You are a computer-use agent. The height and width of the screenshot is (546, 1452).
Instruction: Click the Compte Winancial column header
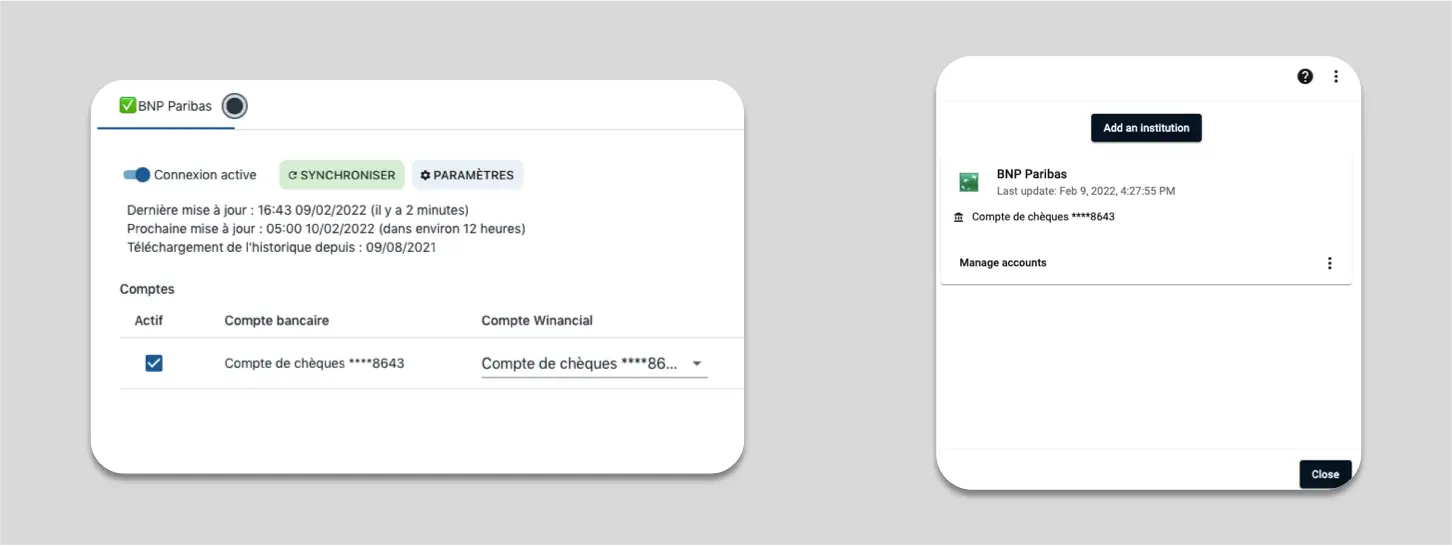point(537,321)
